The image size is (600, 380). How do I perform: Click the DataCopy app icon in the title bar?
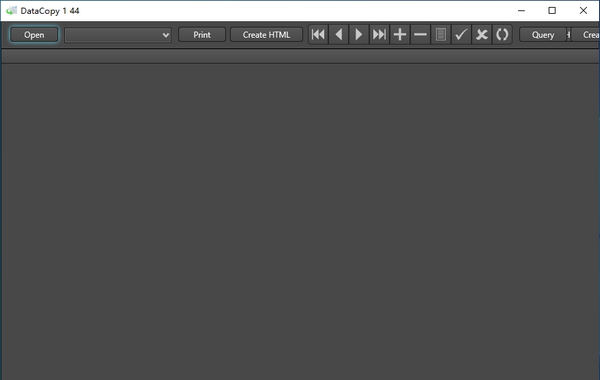tap(11, 11)
